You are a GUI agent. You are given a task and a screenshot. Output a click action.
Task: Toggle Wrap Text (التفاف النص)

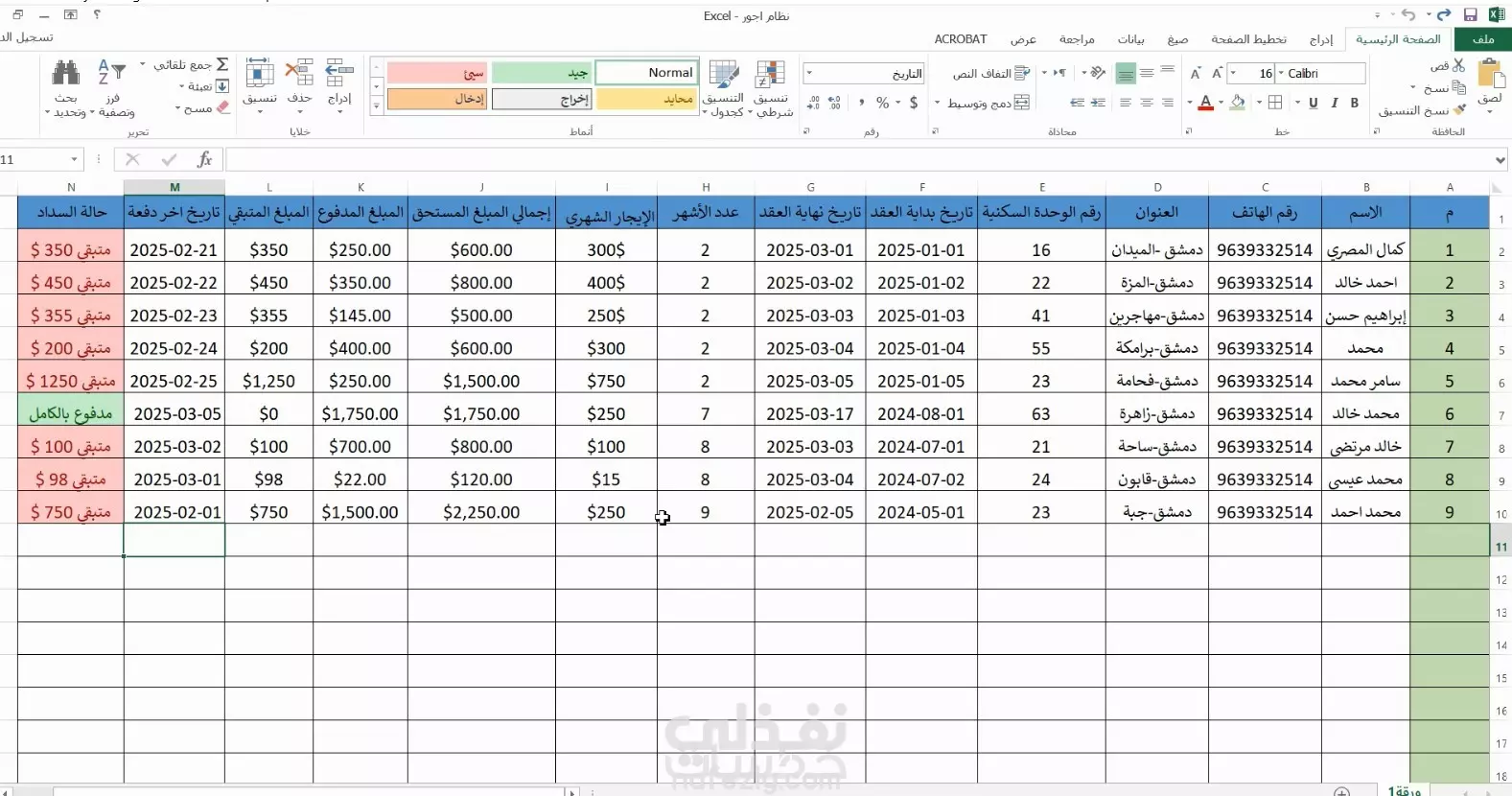coord(991,73)
